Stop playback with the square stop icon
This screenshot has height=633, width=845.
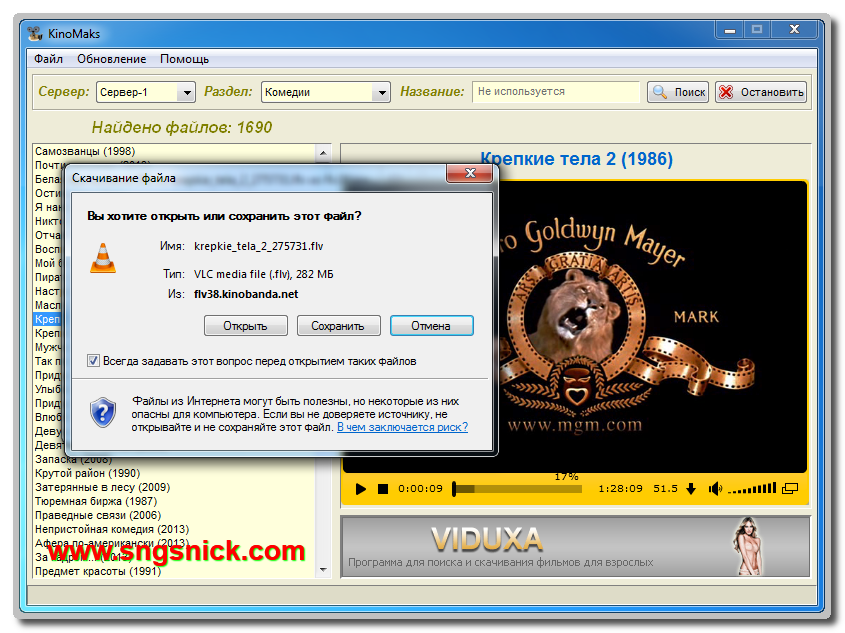pos(383,489)
